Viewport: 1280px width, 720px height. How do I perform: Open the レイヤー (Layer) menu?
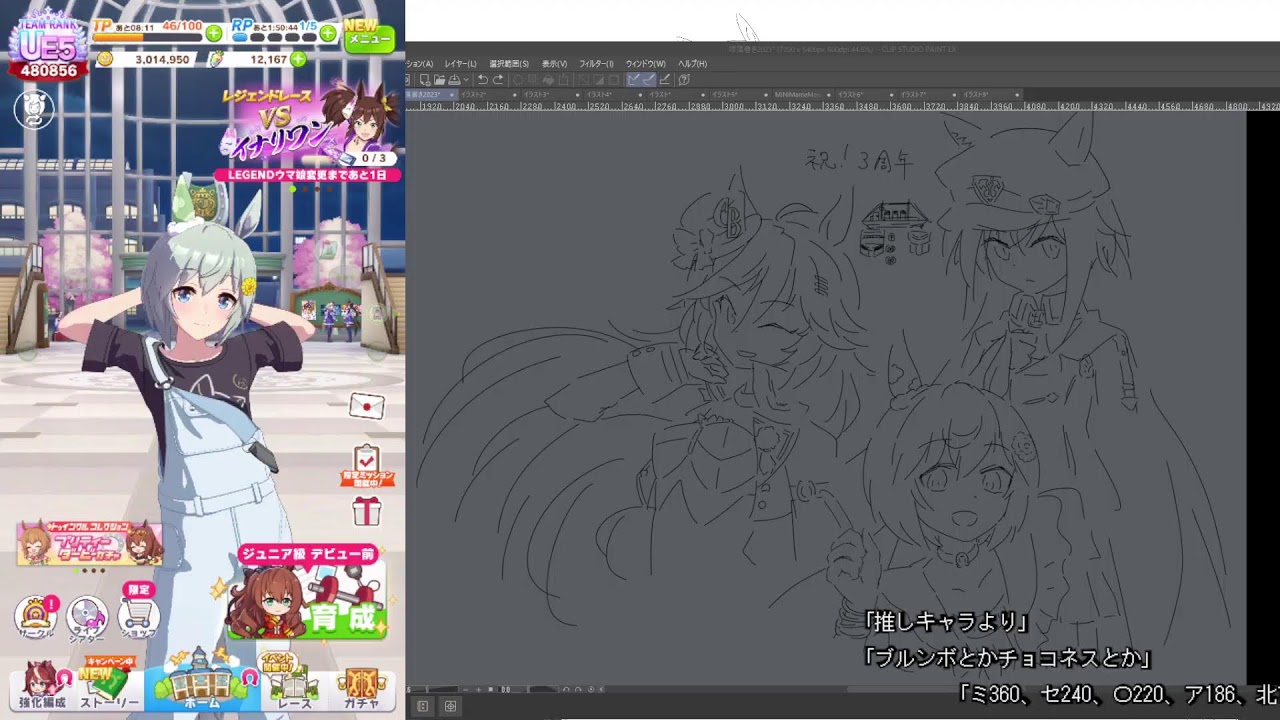point(460,64)
